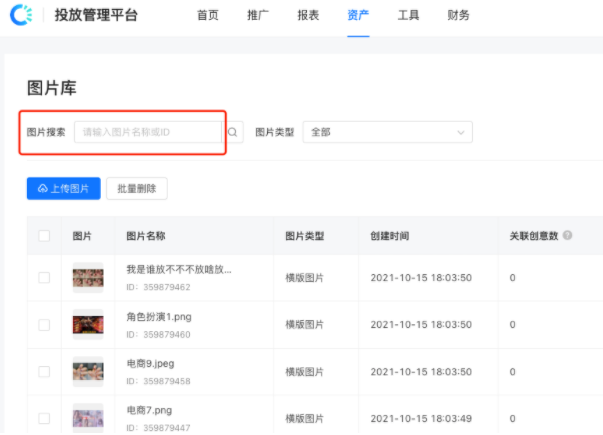Check the row with ID 359879462
This screenshot has height=435, width=603.
pyautogui.click(x=44, y=278)
